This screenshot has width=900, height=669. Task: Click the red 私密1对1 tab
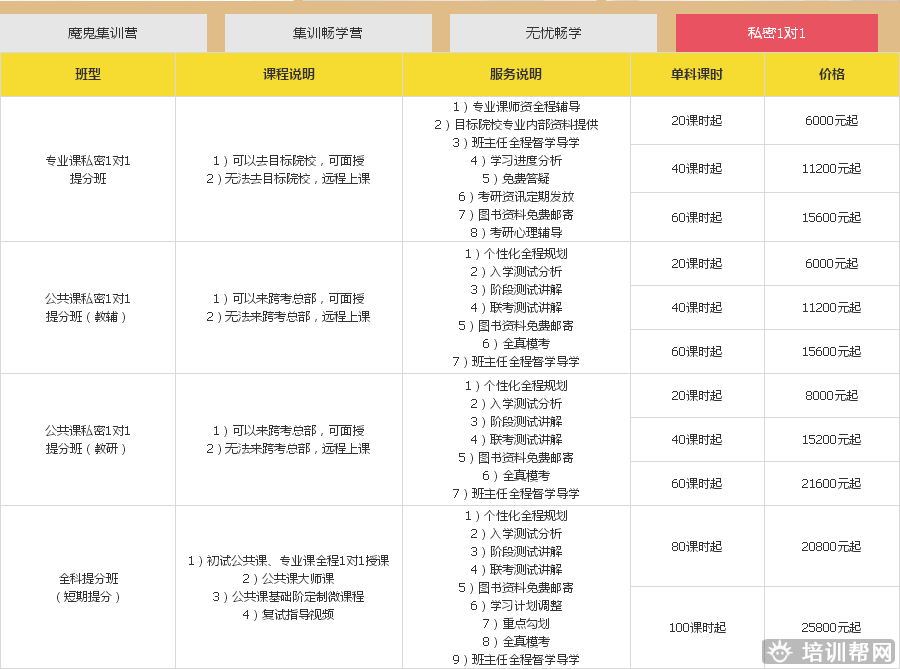(x=776, y=33)
